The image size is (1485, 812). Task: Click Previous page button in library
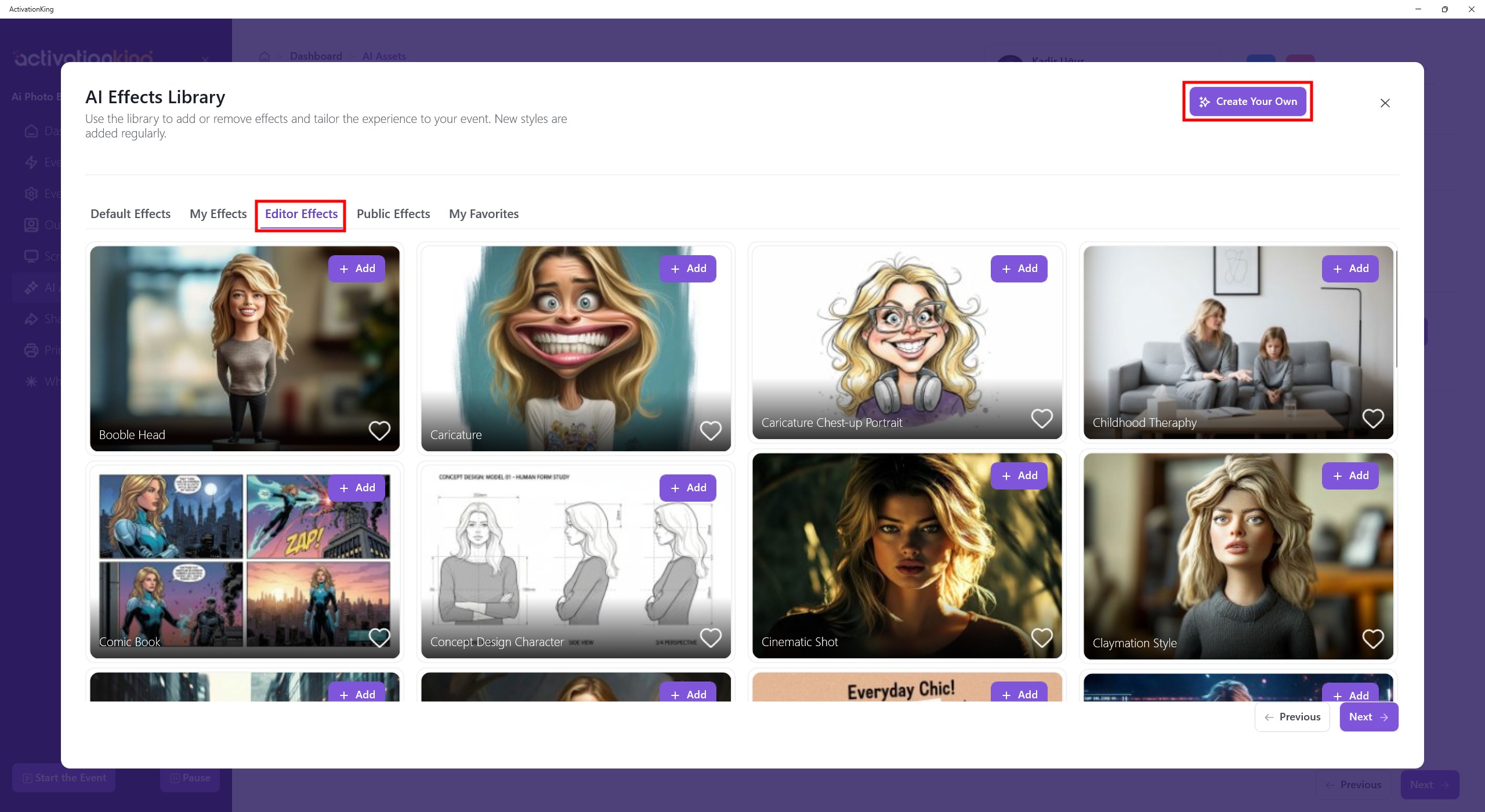(x=1292, y=717)
